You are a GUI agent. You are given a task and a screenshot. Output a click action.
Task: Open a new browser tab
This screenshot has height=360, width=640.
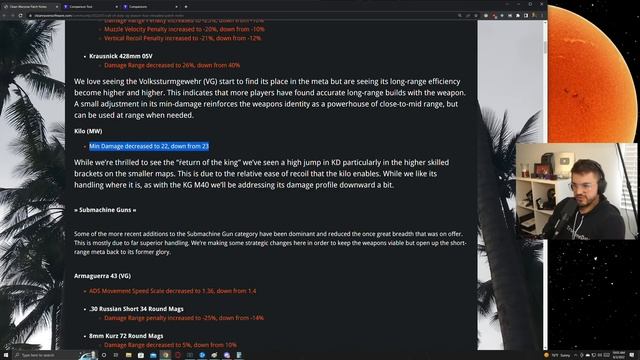coord(186,7)
